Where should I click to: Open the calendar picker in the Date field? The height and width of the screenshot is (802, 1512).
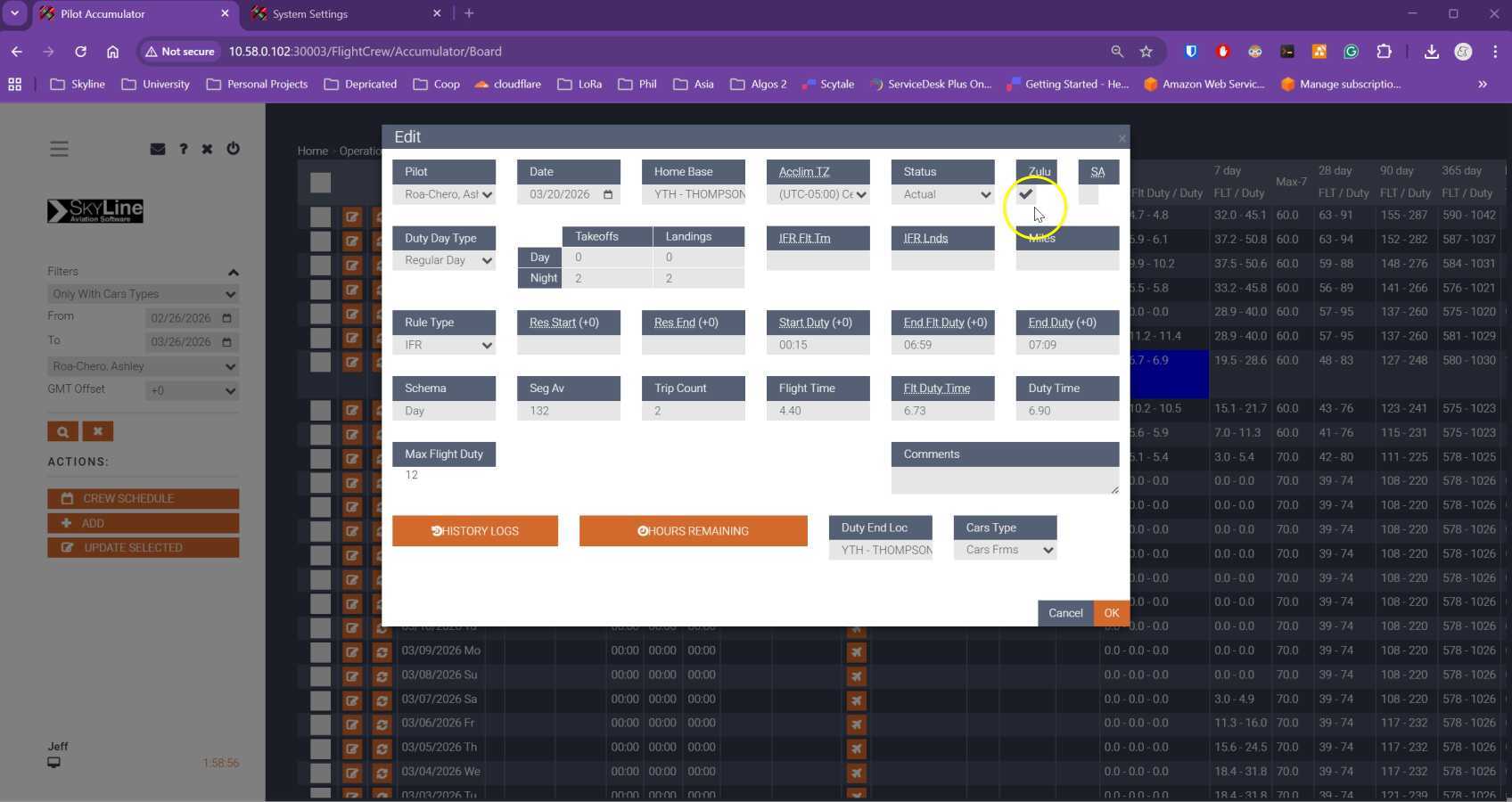coord(608,194)
